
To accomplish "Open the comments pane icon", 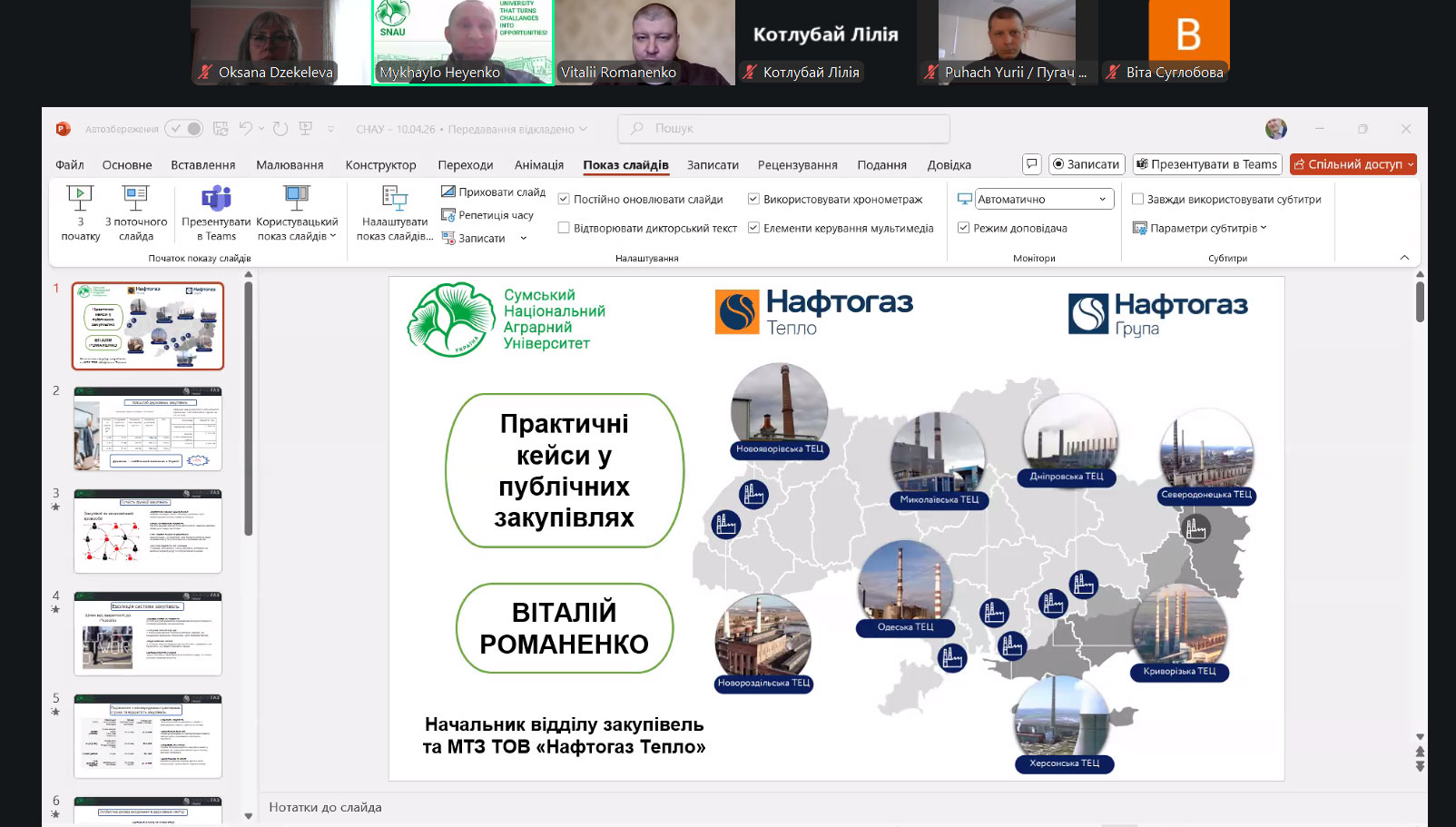I will pyautogui.click(x=1031, y=164).
